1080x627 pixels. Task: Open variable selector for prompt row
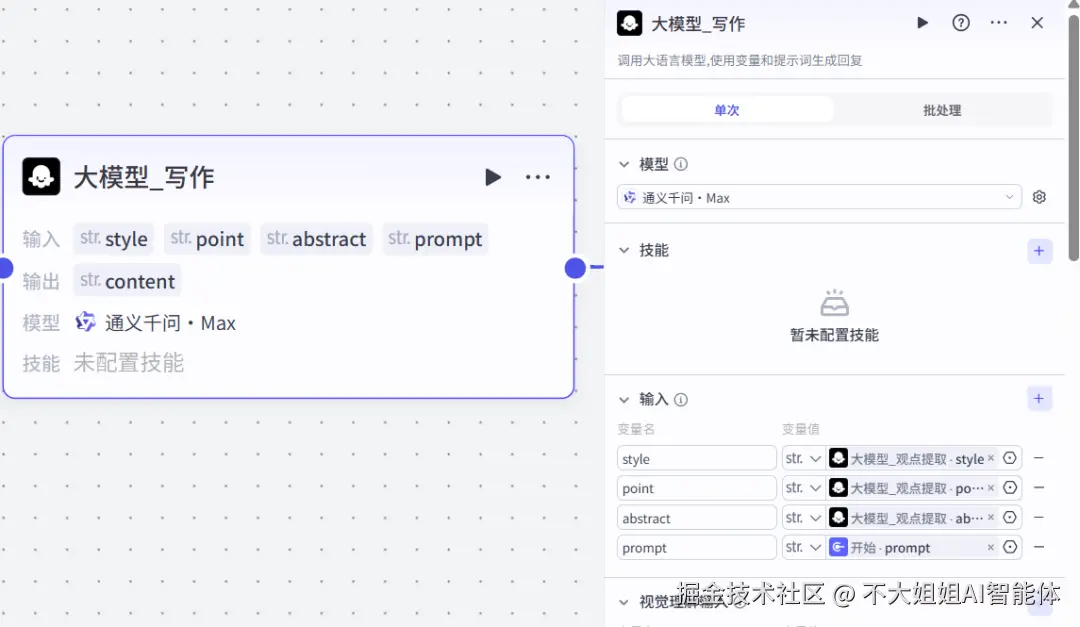click(x=1010, y=547)
